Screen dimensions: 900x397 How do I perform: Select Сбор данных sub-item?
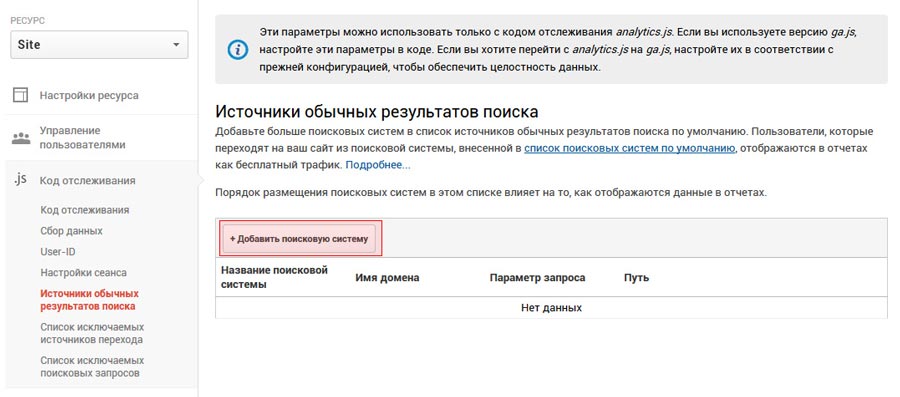point(72,231)
